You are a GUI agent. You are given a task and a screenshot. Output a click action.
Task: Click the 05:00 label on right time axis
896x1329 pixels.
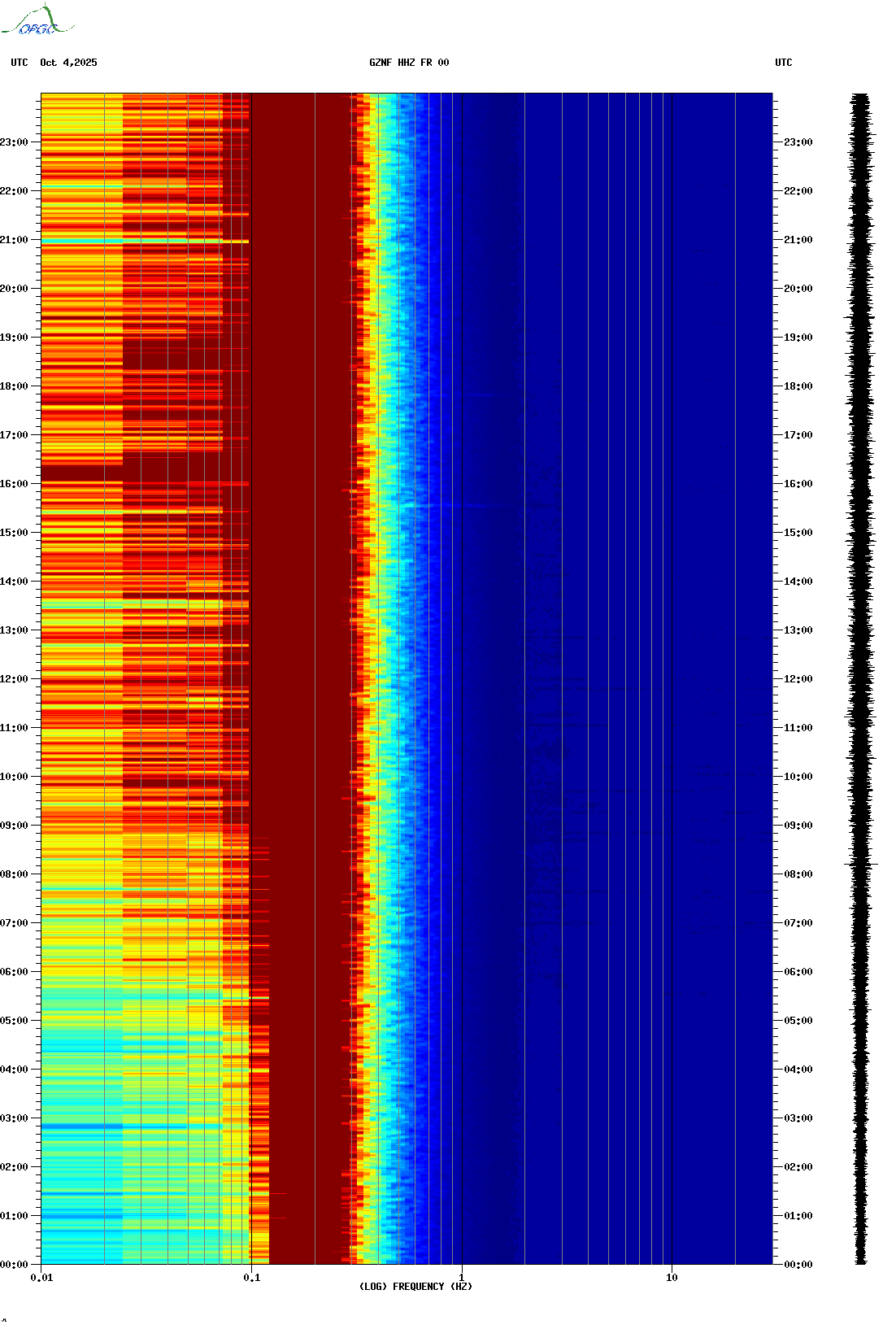tap(798, 1021)
